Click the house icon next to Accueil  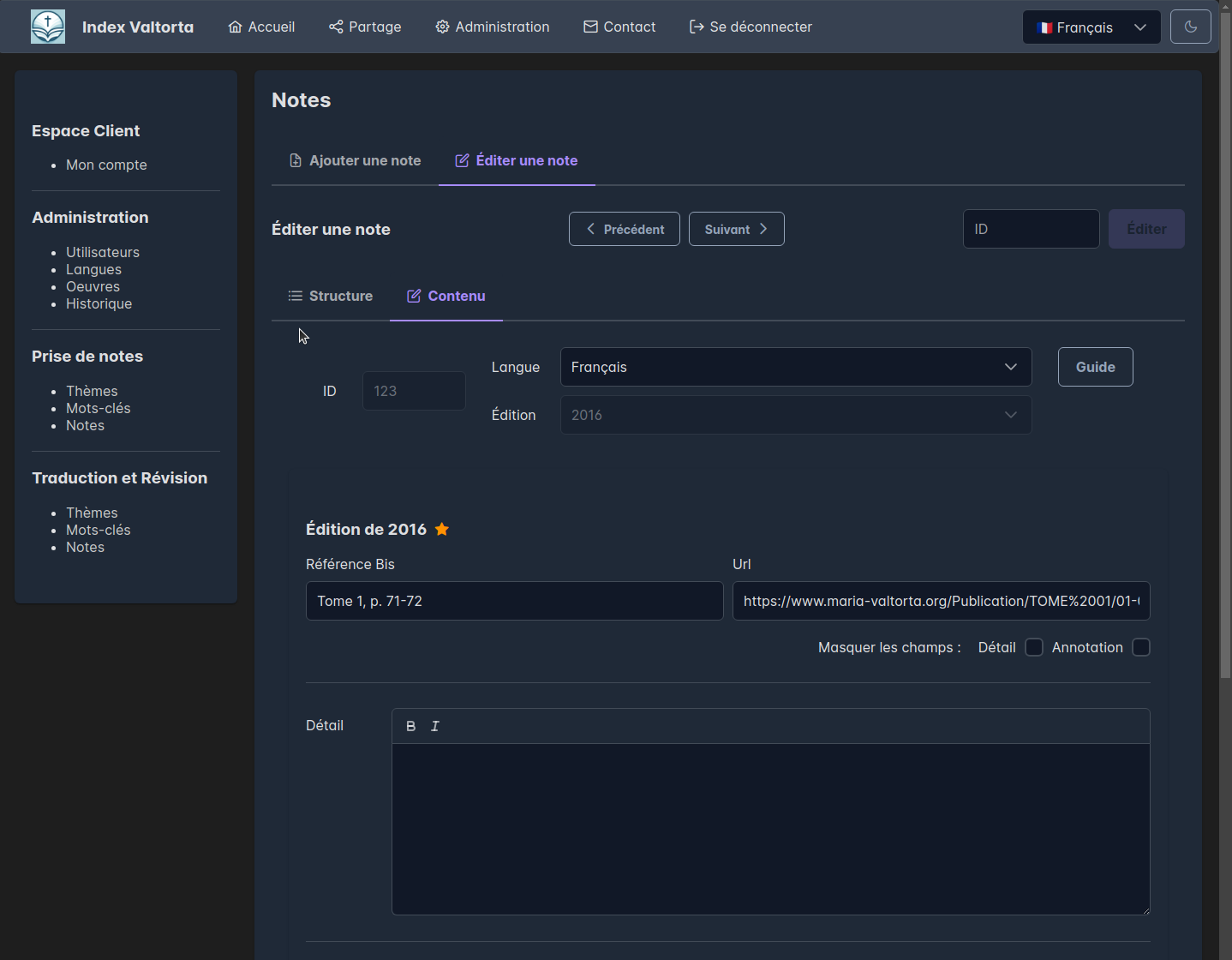click(x=235, y=27)
